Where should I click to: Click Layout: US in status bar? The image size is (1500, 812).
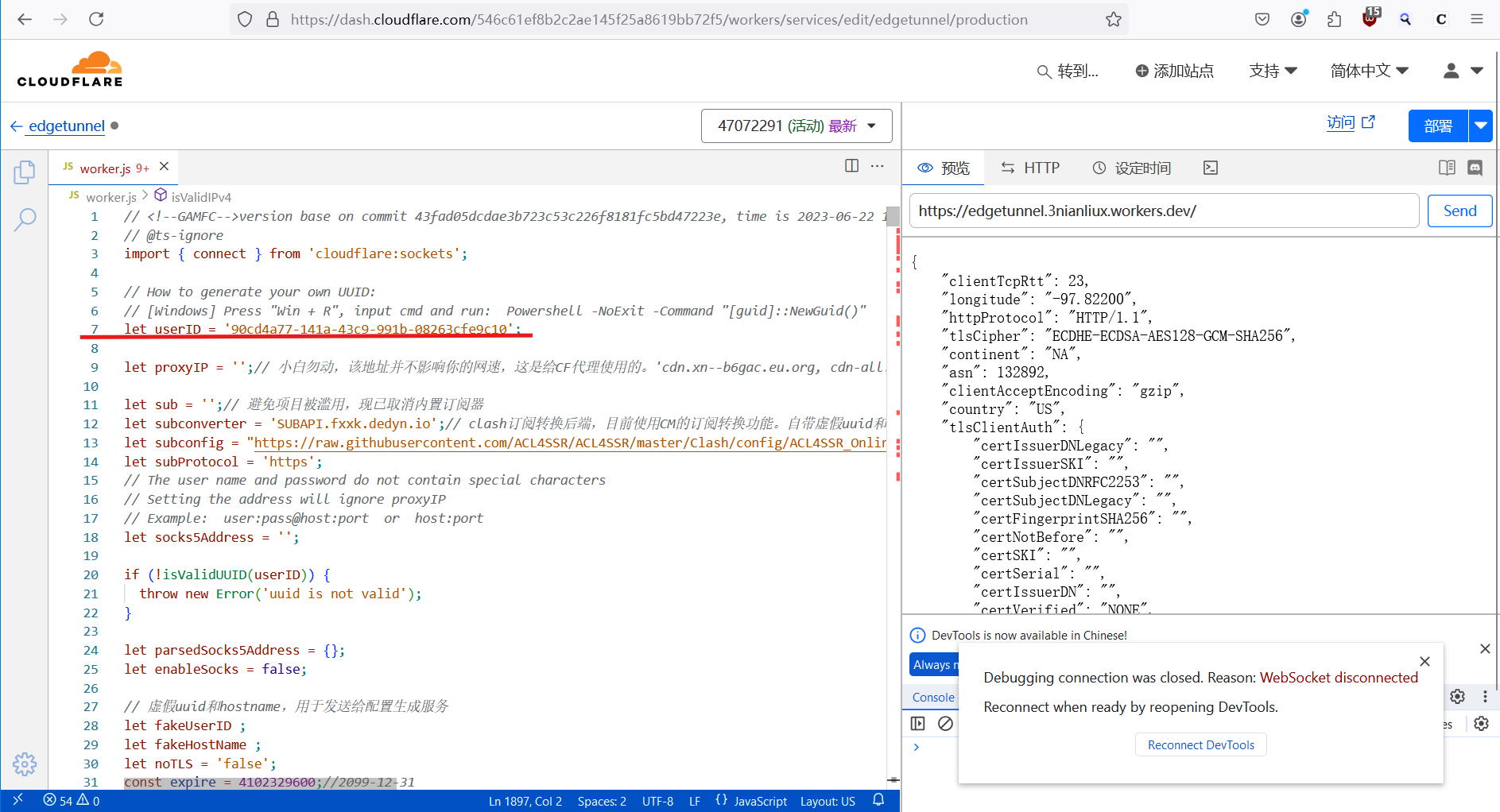[828, 801]
